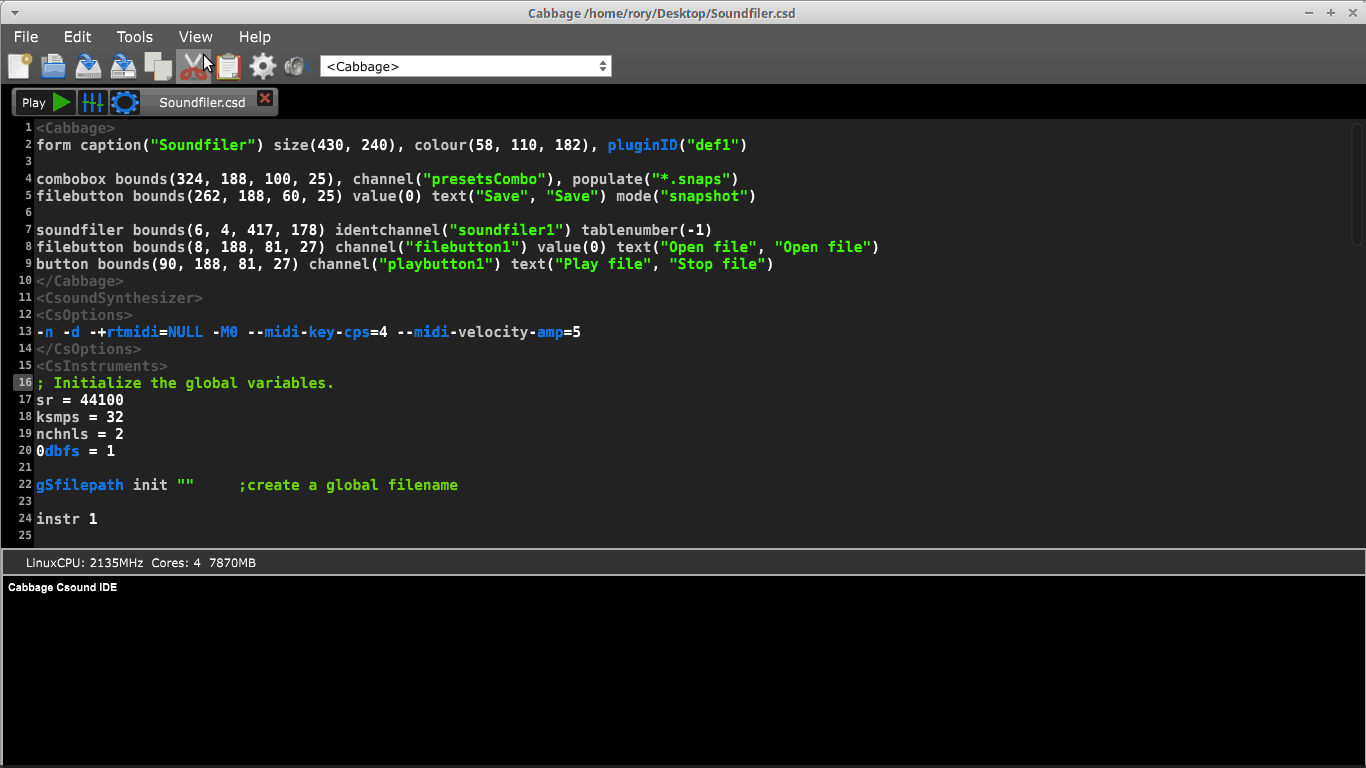This screenshot has height=768, width=1366.
Task: Toggle audio with the speaker icon
Action: (295, 66)
